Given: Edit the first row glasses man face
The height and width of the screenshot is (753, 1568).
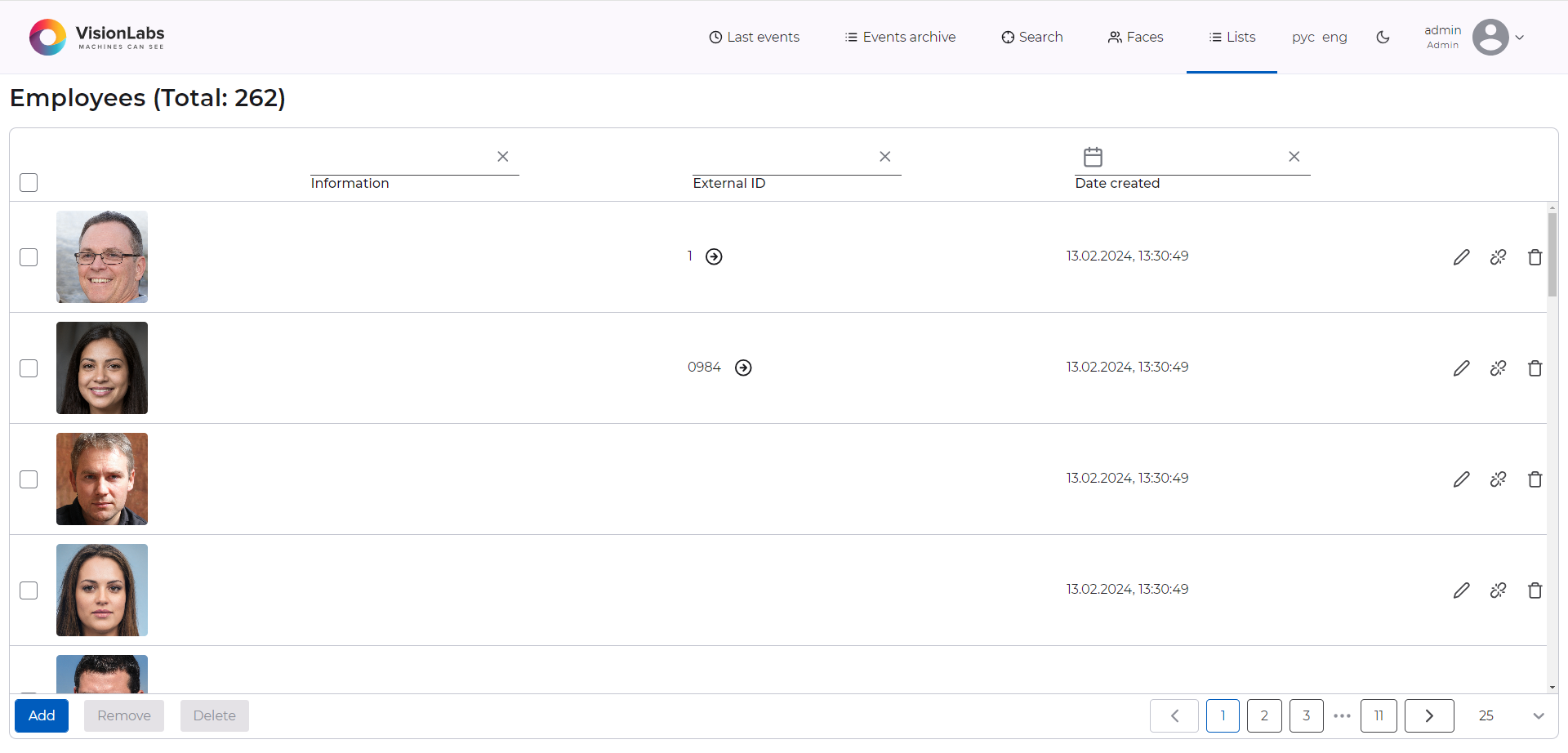Looking at the screenshot, I should 1462,257.
